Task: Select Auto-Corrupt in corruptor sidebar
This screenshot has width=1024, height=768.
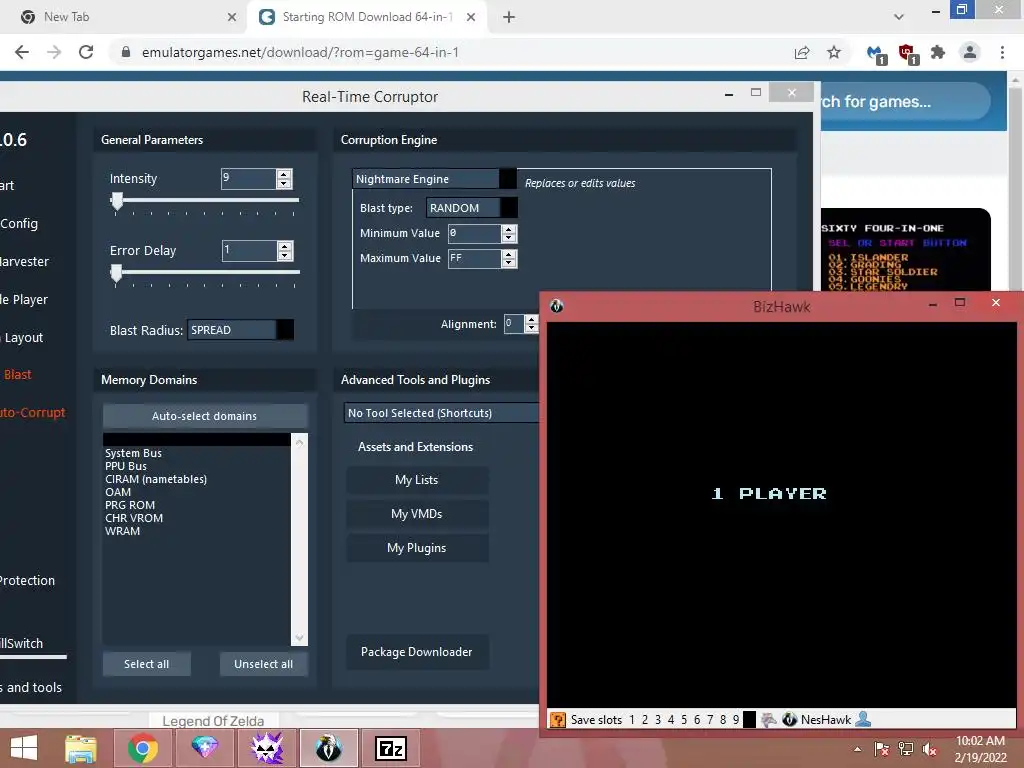Action: tap(33, 412)
